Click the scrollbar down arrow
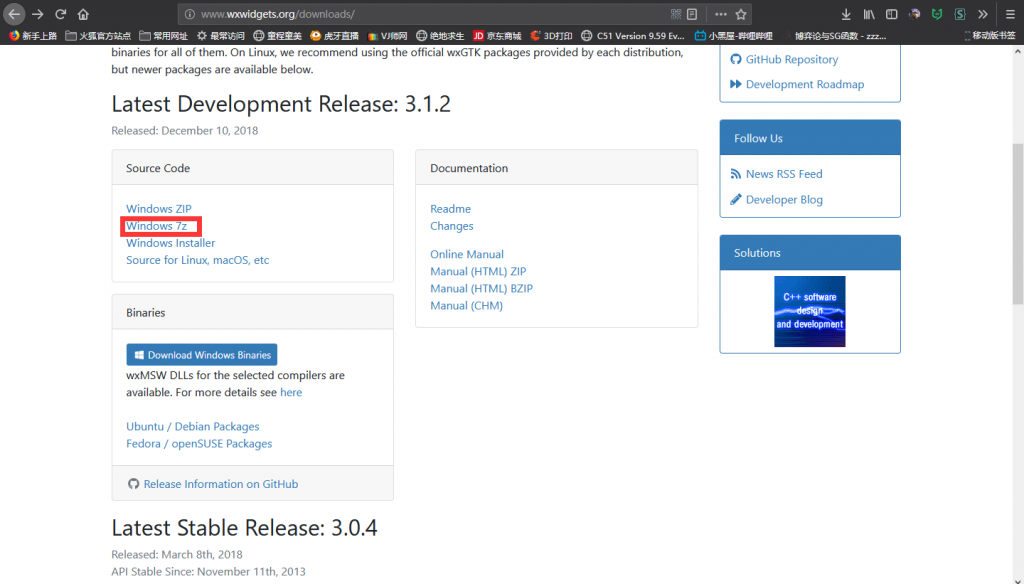 (1017, 579)
